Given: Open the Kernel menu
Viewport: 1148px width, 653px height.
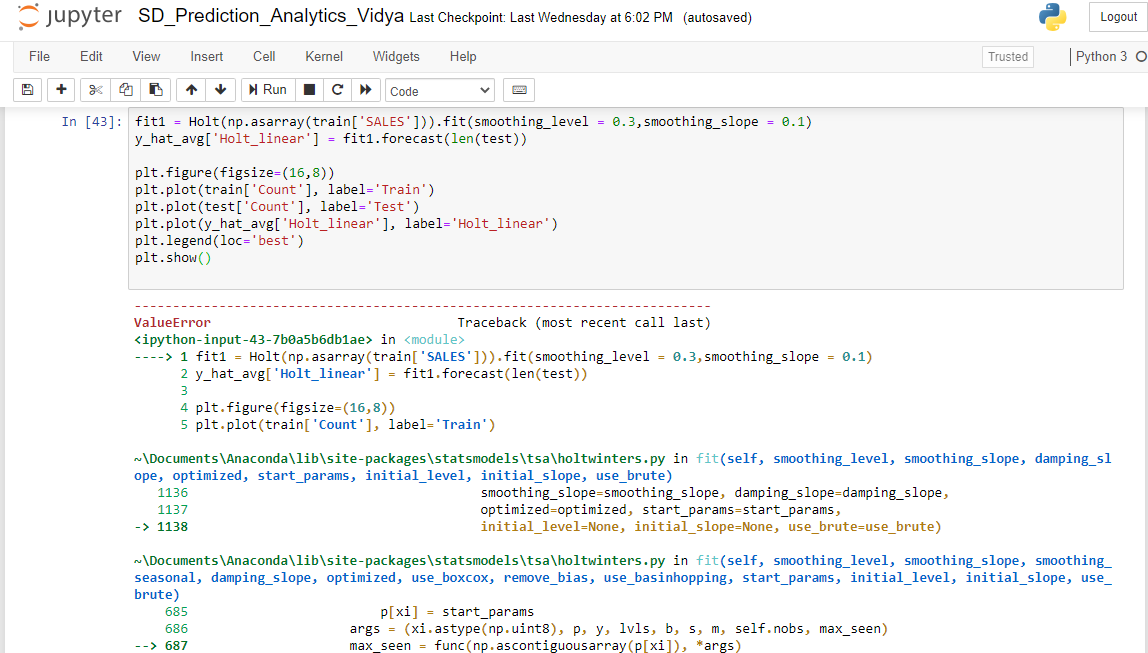Looking at the screenshot, I should pyautogui.click(x=323, y=57).
